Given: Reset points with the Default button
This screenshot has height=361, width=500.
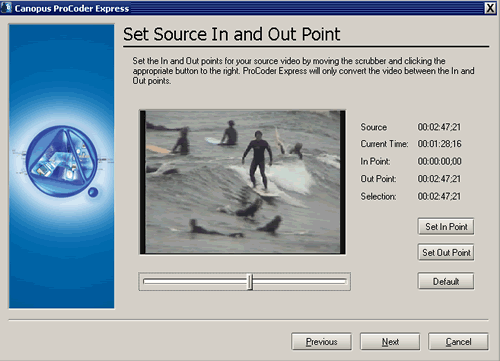Looking at the screenshot, I should 446,281.
